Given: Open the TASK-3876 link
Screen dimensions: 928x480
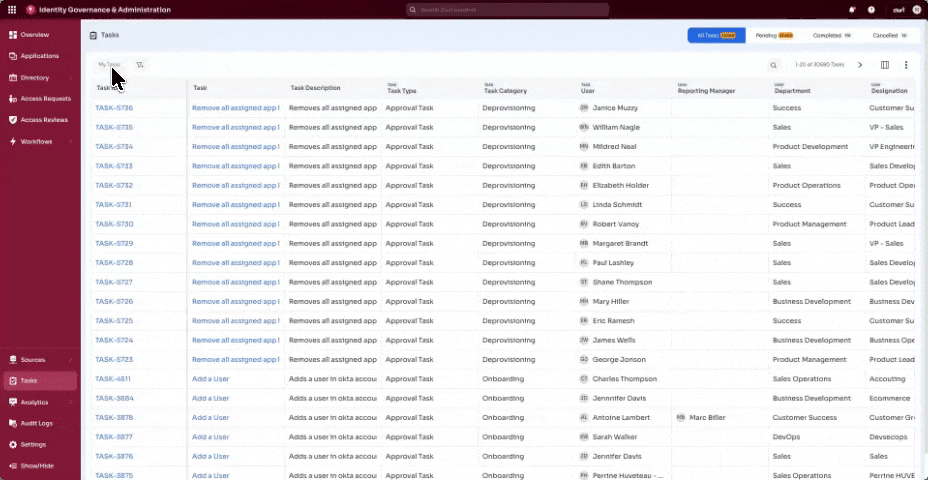Looking at the screenshot, I should [x=114, y=456].
